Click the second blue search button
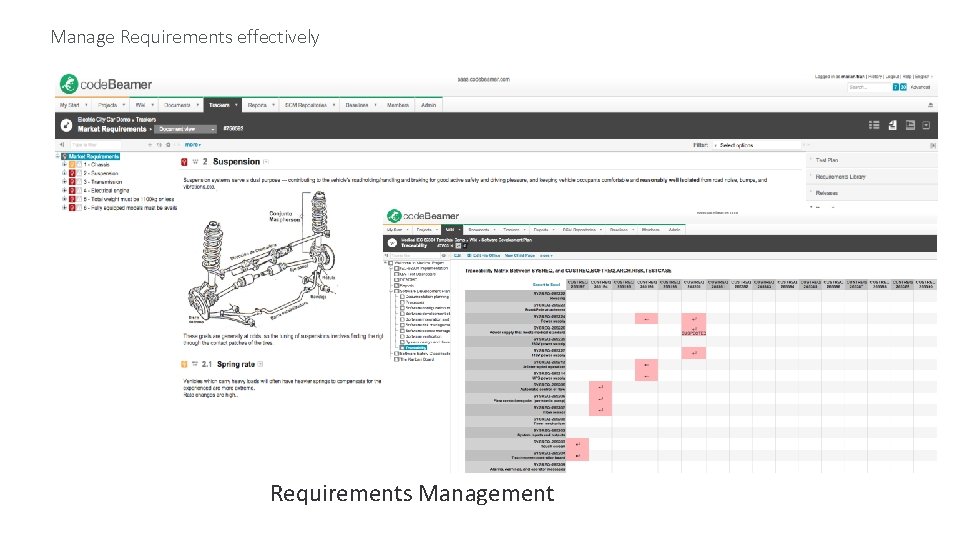This screenshot has width=960, height=540. tap(903, 88)
